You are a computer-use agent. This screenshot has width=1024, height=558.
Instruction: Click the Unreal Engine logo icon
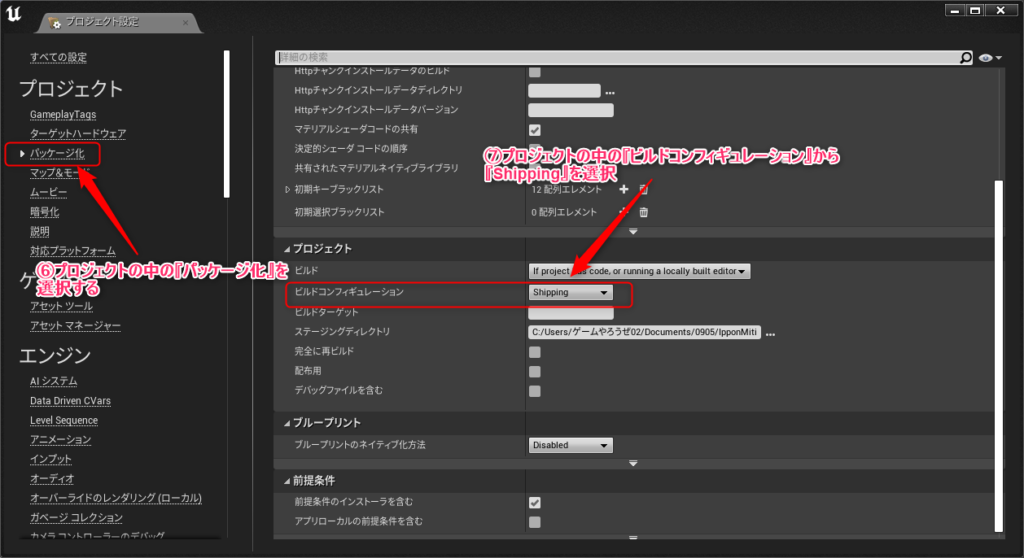click(x=16, y=17)
